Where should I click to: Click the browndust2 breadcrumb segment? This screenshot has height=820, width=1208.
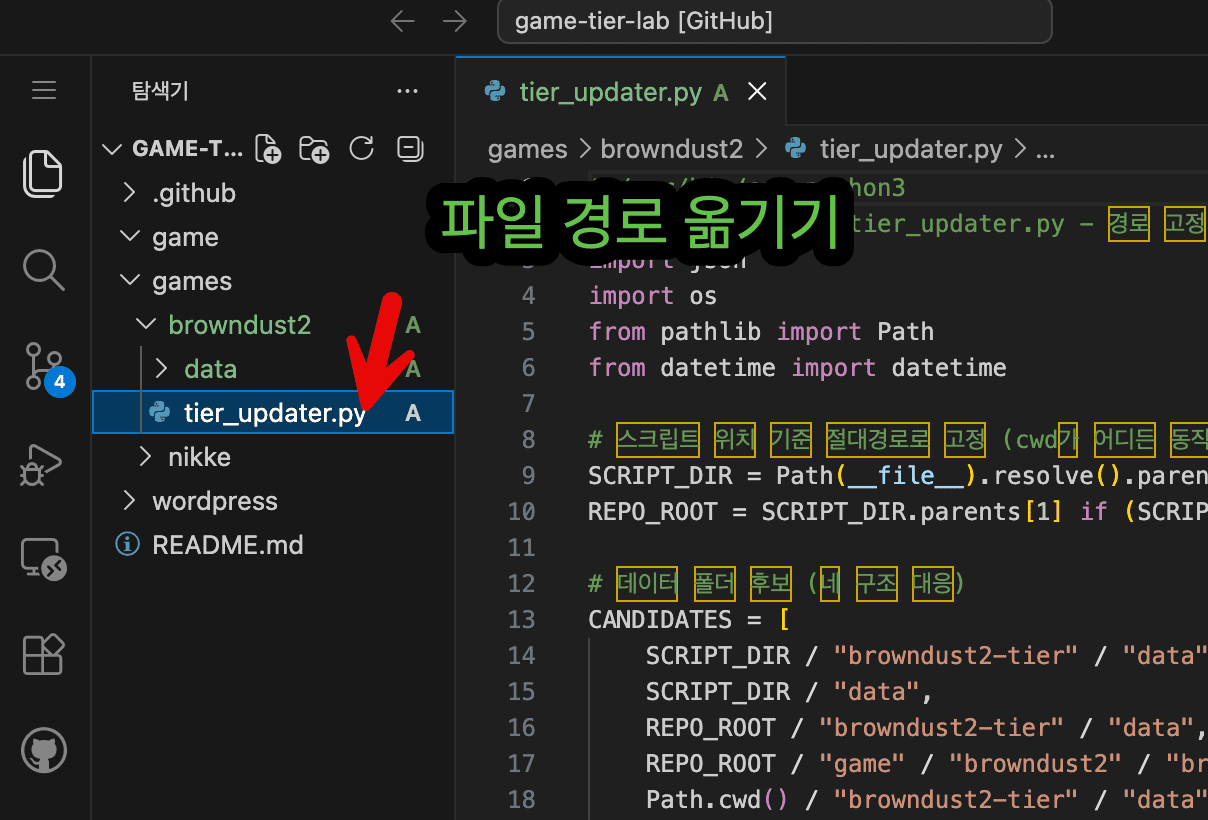click(672, 150)
